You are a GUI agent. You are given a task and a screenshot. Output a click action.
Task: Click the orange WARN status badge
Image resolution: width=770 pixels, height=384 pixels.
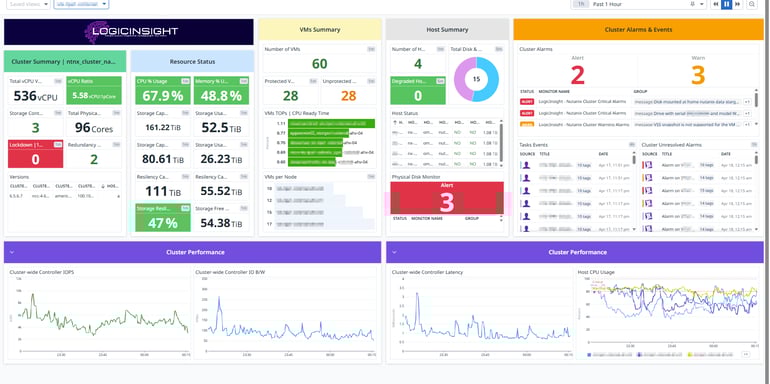coord(527,125)
